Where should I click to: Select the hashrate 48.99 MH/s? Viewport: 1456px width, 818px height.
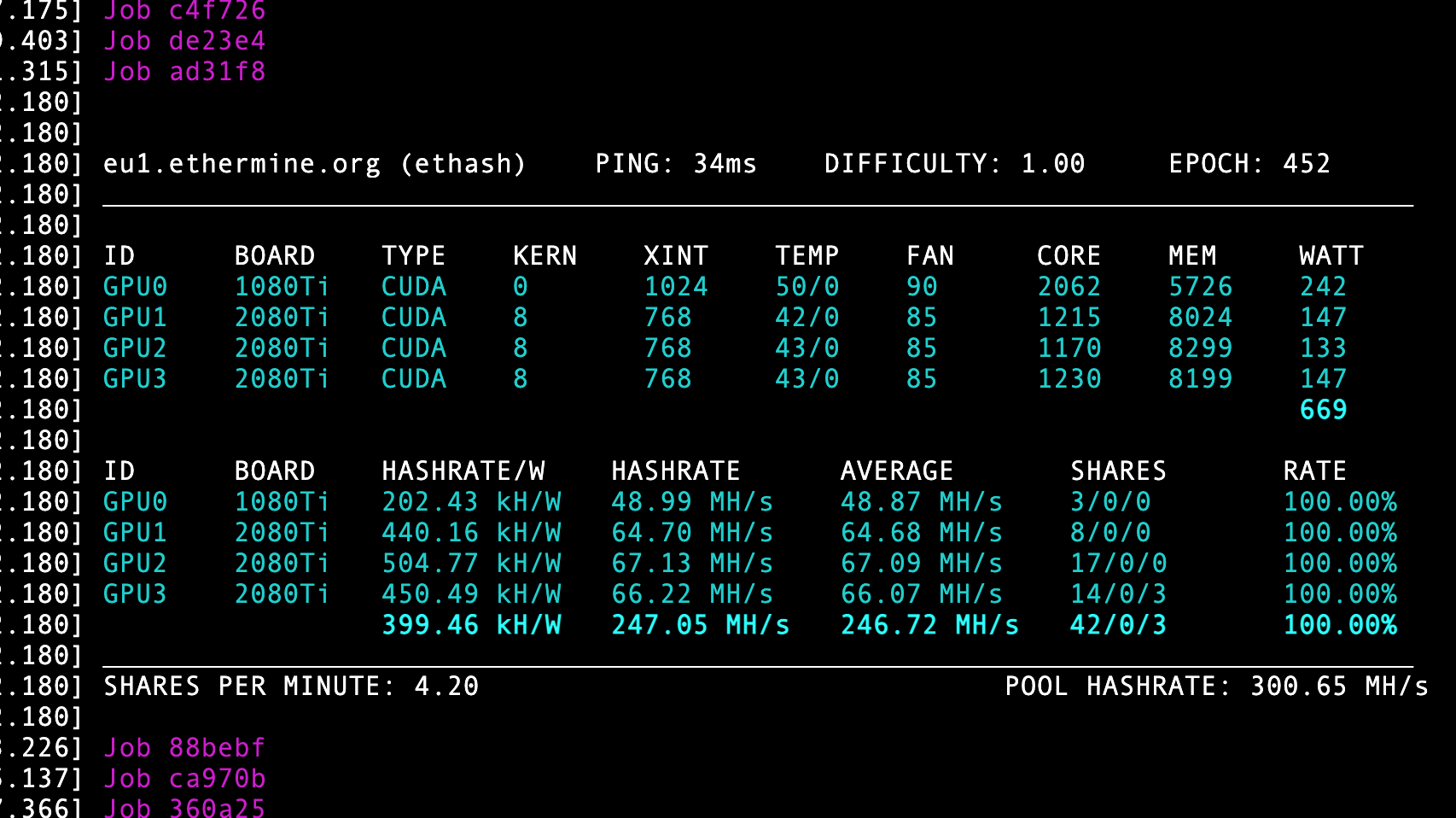coord(692,502)
